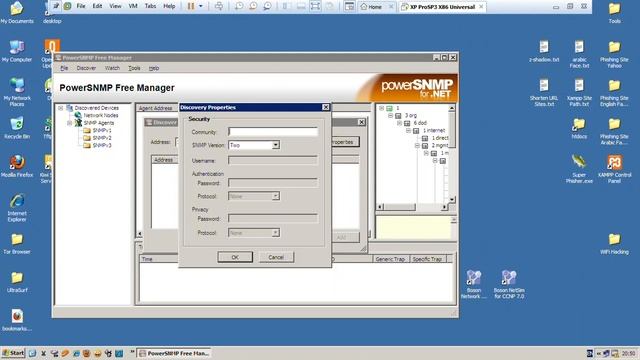Screen dimensions: 640x360
Task: Open the PowerSNMP File menu
Action: coord(64,68)
